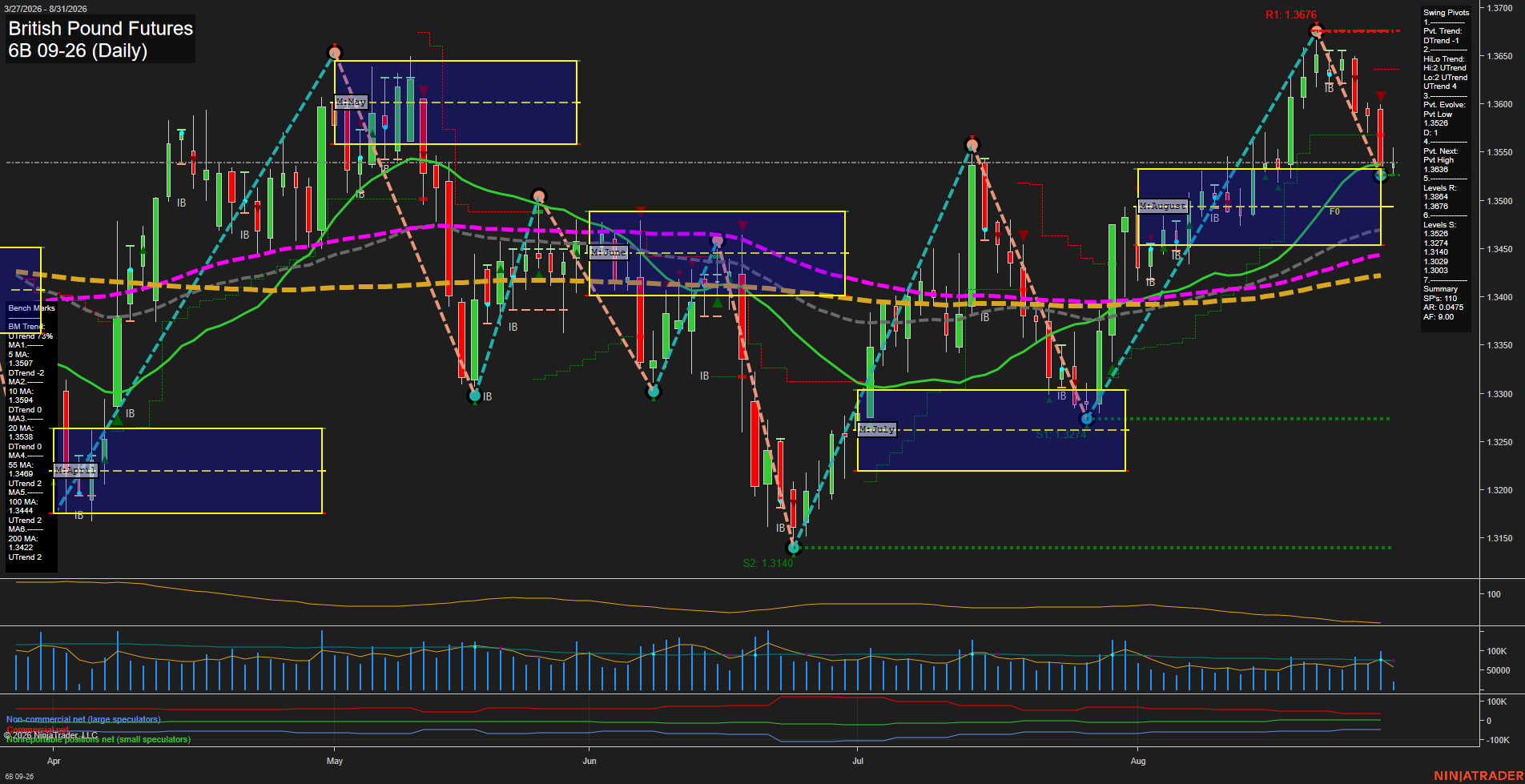
Task: Click the swing high pivot marker at R1 peak
Action: coord(1315,31)
